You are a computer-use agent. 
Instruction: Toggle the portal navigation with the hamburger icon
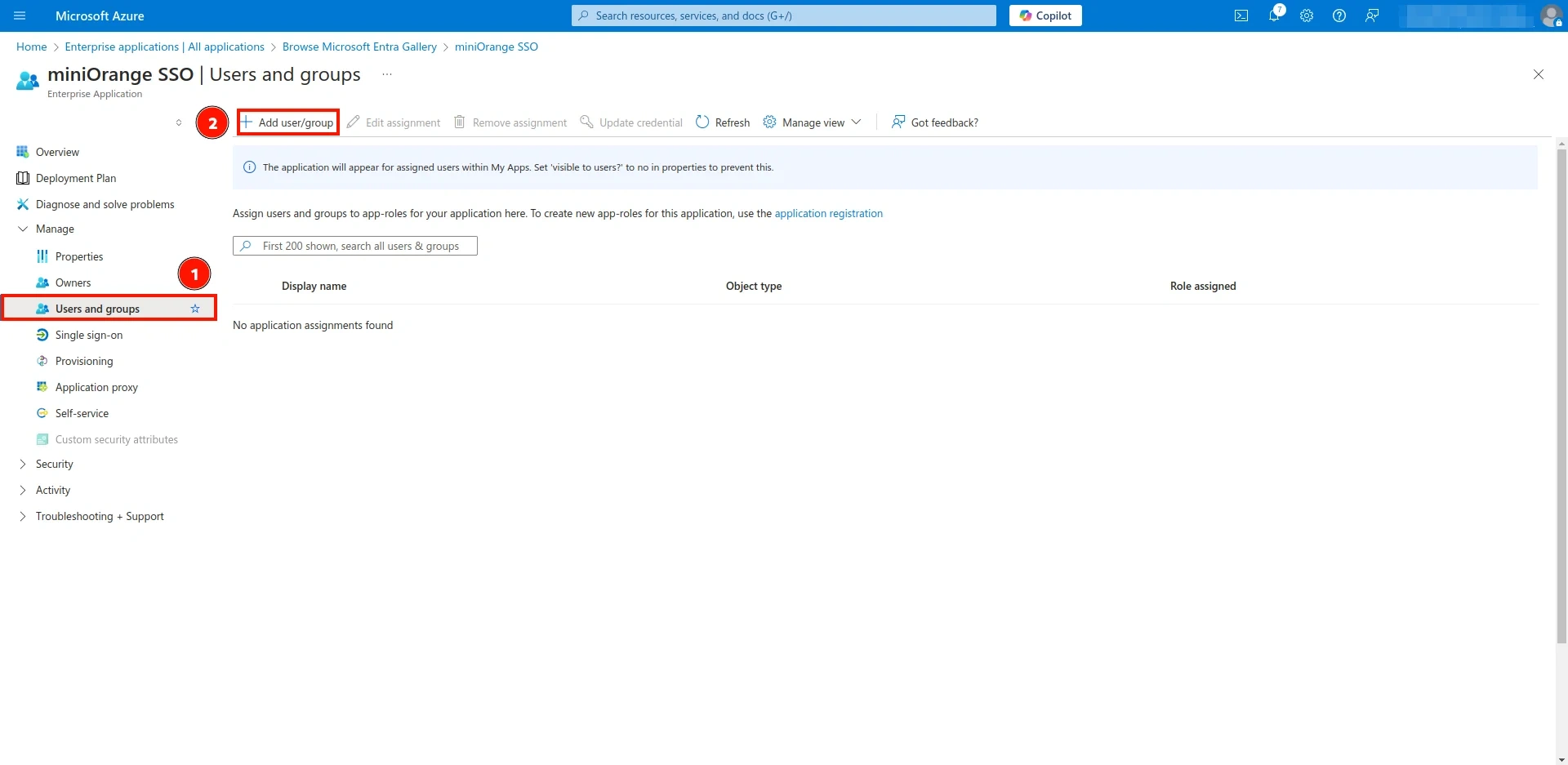coord(20,16)
